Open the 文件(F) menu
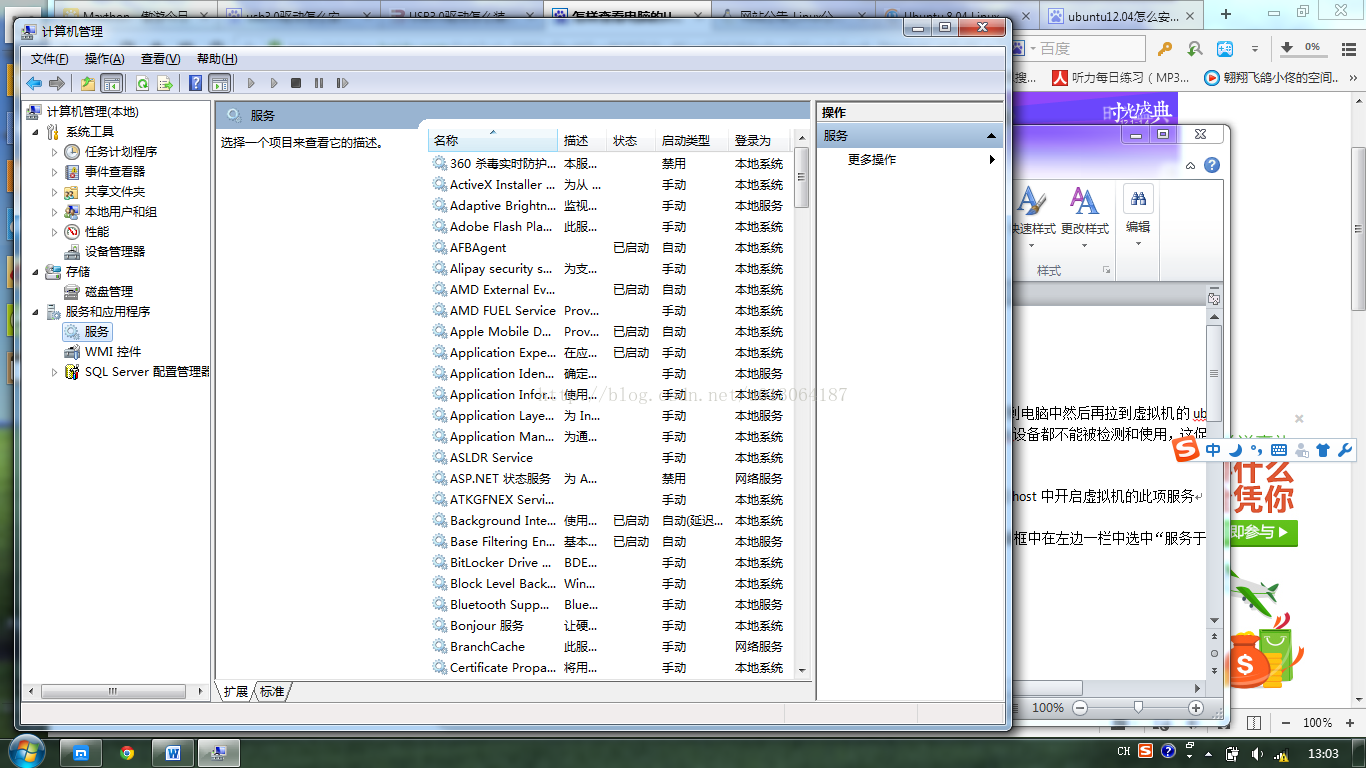1366x768 pixels. tap(50, 59)
